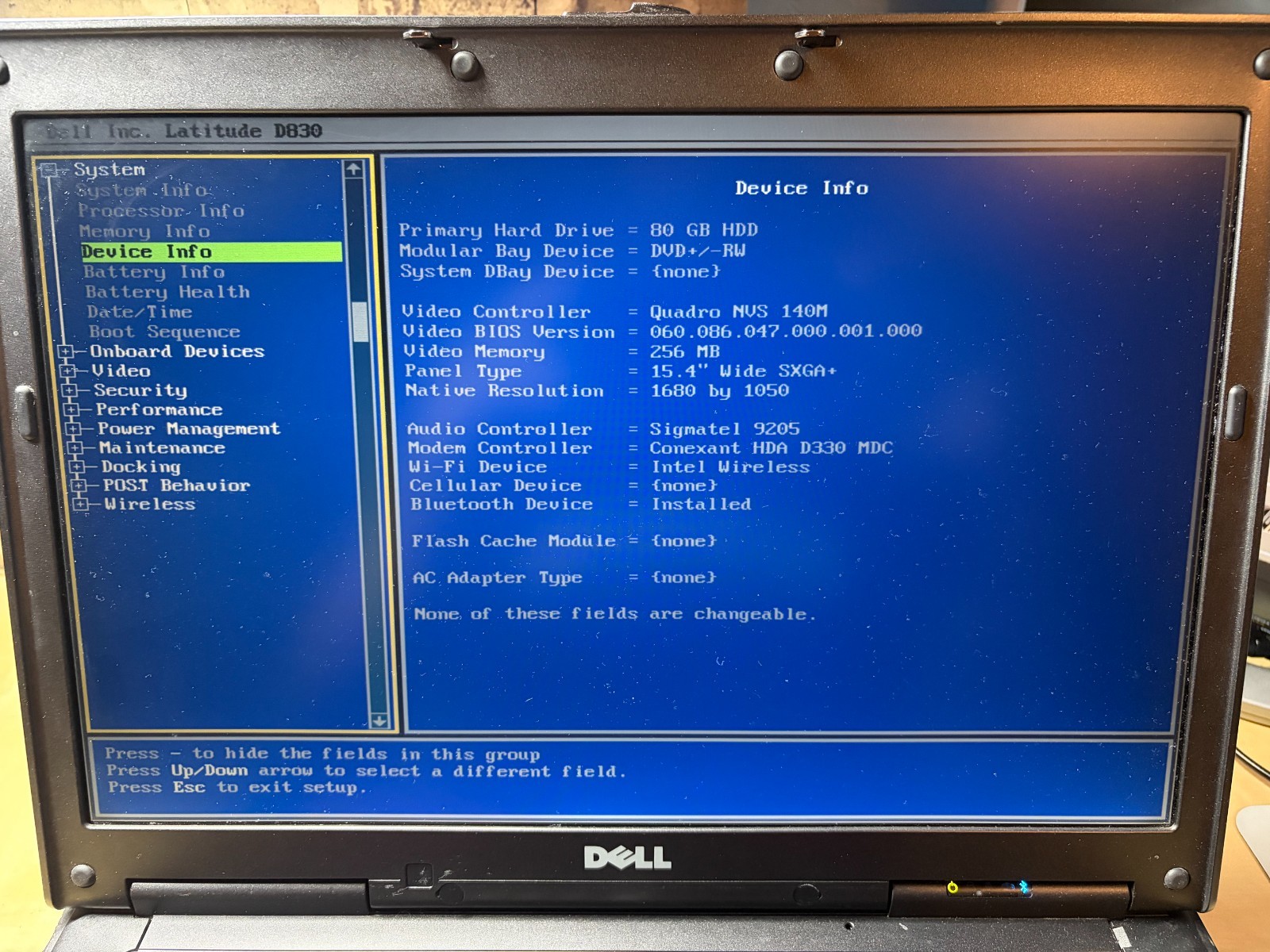Open the Security menu label
The width and height of the screenshot is (1270, 952).
pos(141,390)
